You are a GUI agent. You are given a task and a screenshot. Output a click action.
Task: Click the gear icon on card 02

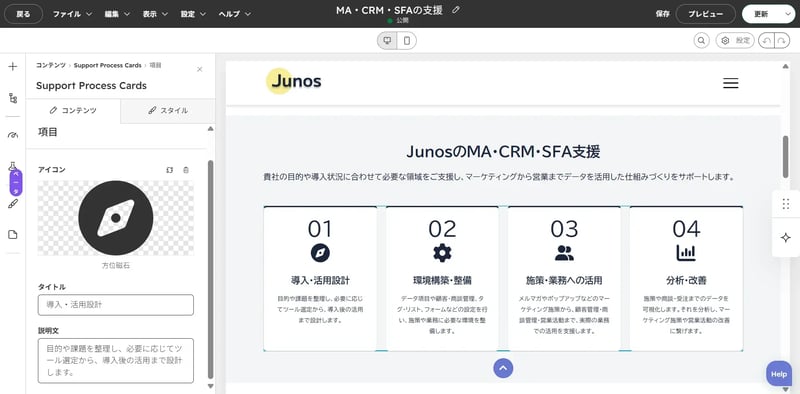click(442, 253)
